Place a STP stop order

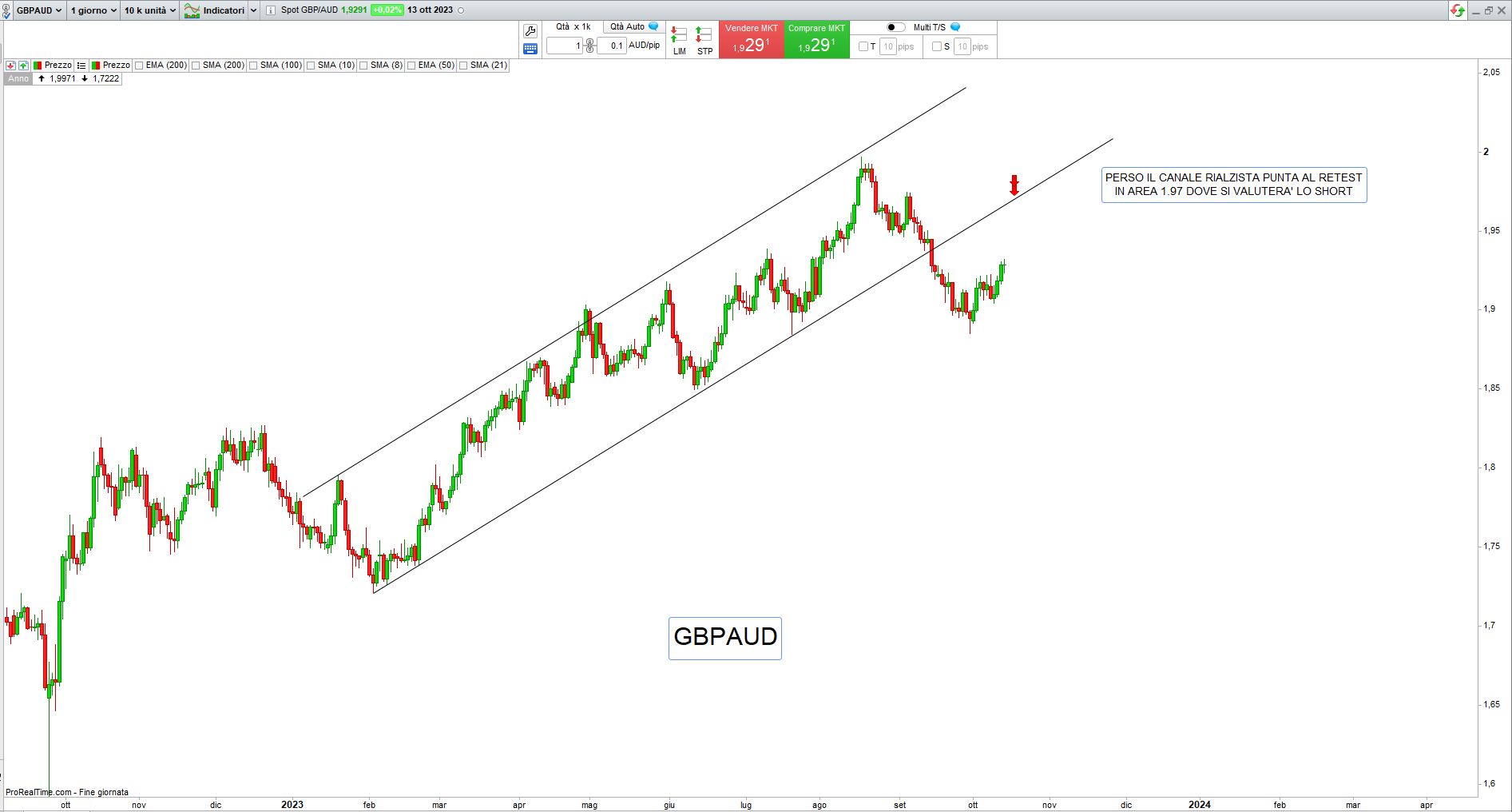pos(704,41)
